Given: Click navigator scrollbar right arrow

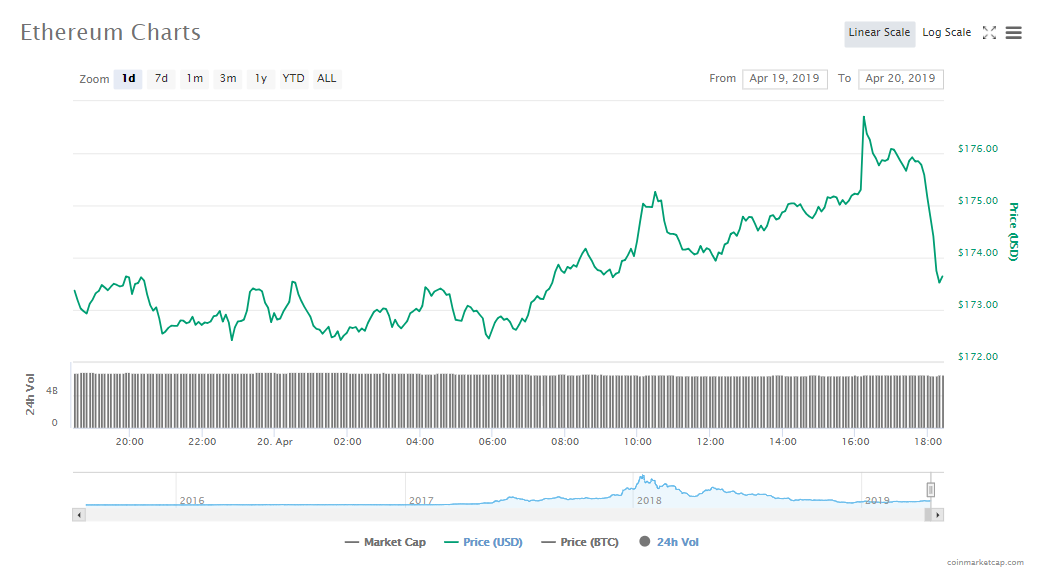Looking at the screenshot, I should pyautogui.click(x=937, y=514).
